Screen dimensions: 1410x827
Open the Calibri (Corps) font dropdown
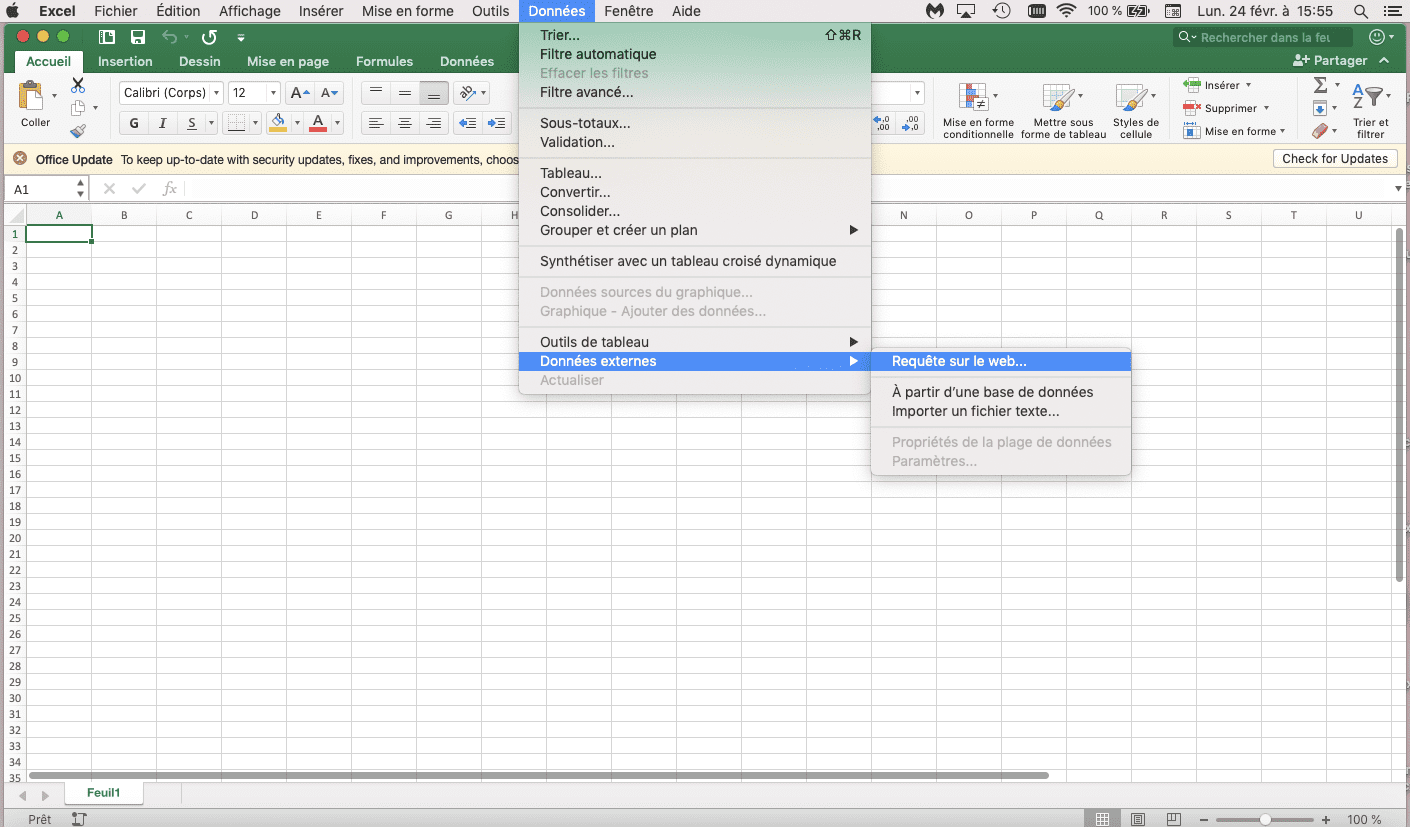(170, 93)
